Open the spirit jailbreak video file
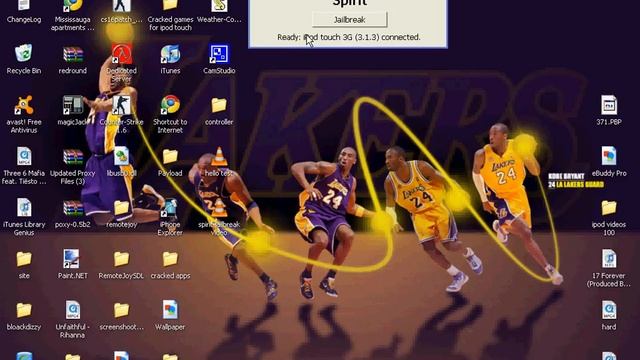640x360 pixels. (219, 208)
